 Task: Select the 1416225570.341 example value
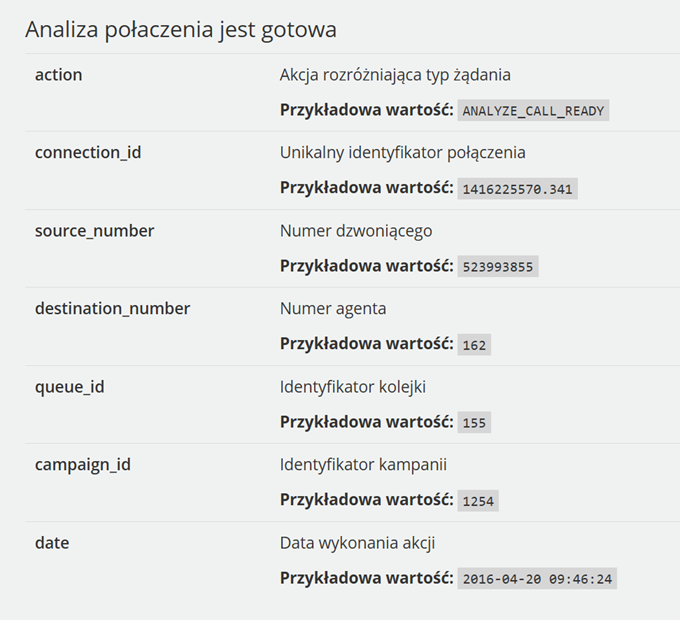point(518,189)
